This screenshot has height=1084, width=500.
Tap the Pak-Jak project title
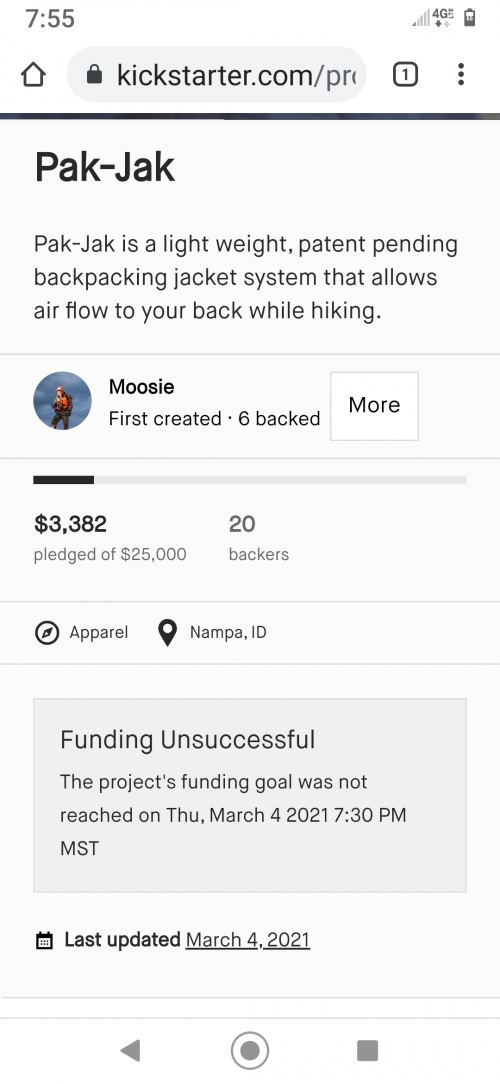(104, 167)
